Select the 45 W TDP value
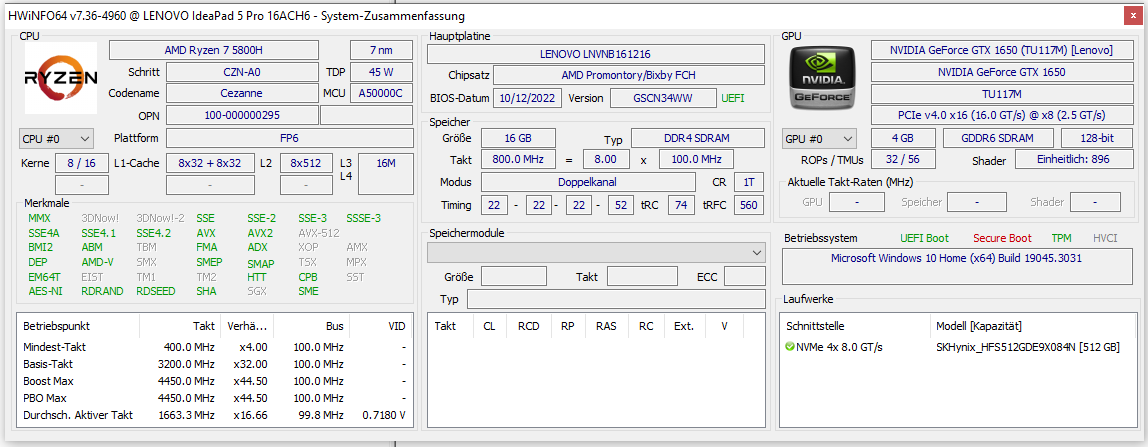The width and height of the screenshot is (1148, 447). (381, 72)
